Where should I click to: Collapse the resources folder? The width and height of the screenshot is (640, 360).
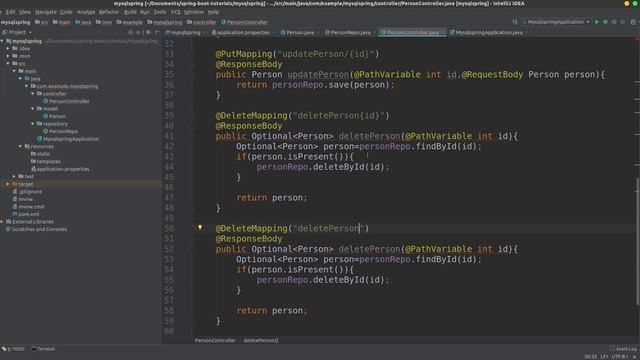coord(20,147)
